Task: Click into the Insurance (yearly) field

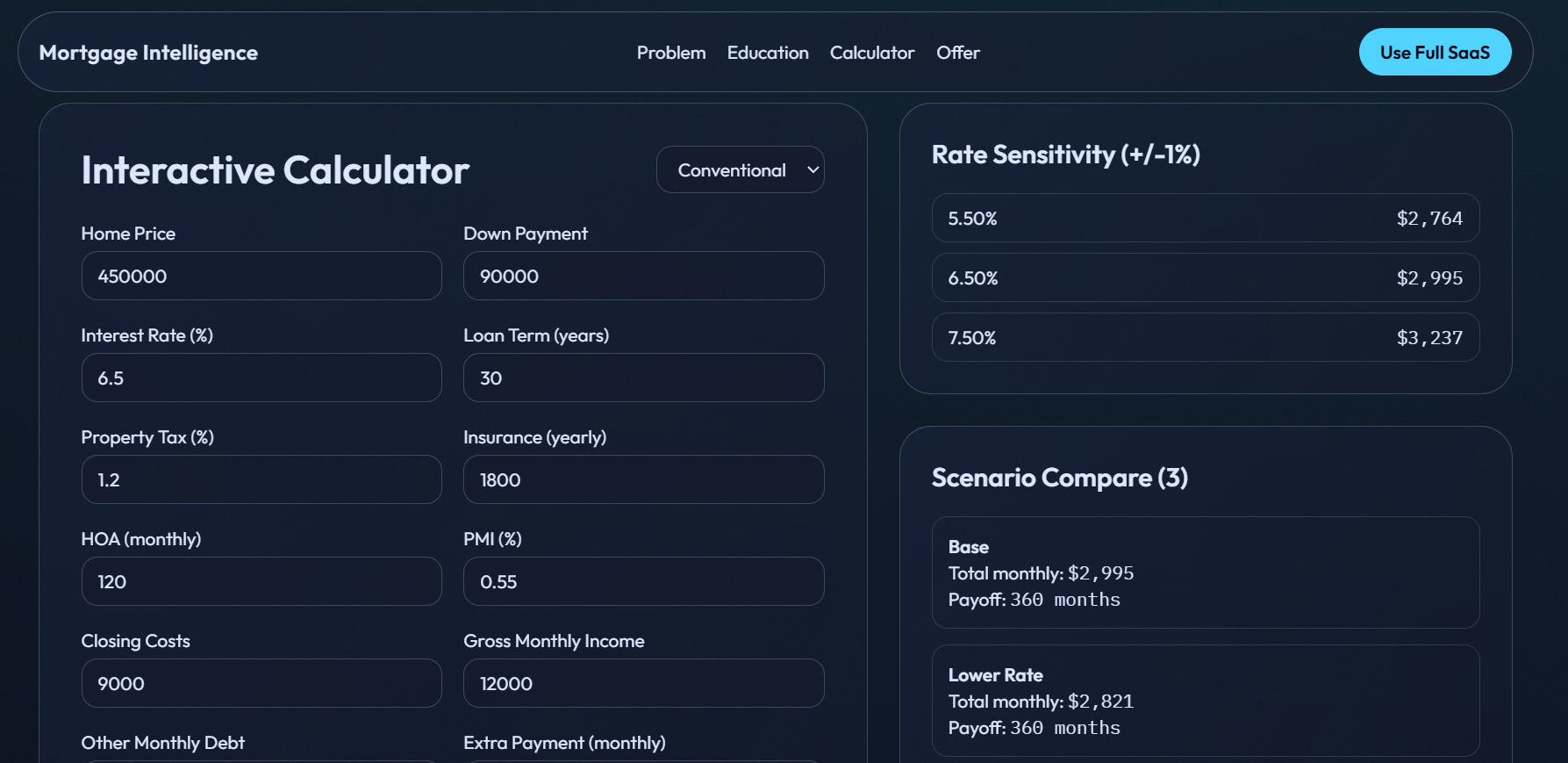Action: 643,479
